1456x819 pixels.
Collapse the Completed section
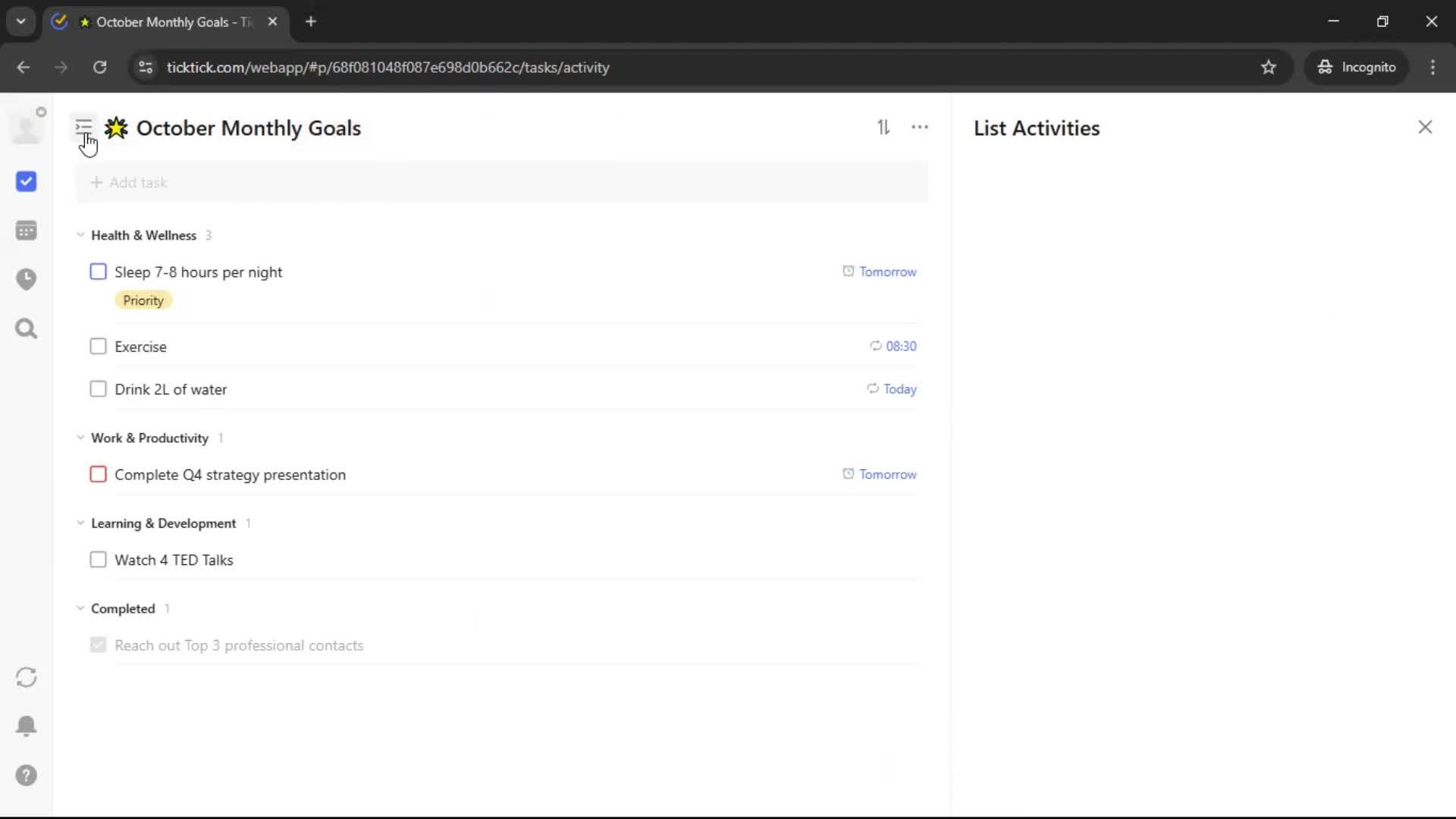coord(80,608)
